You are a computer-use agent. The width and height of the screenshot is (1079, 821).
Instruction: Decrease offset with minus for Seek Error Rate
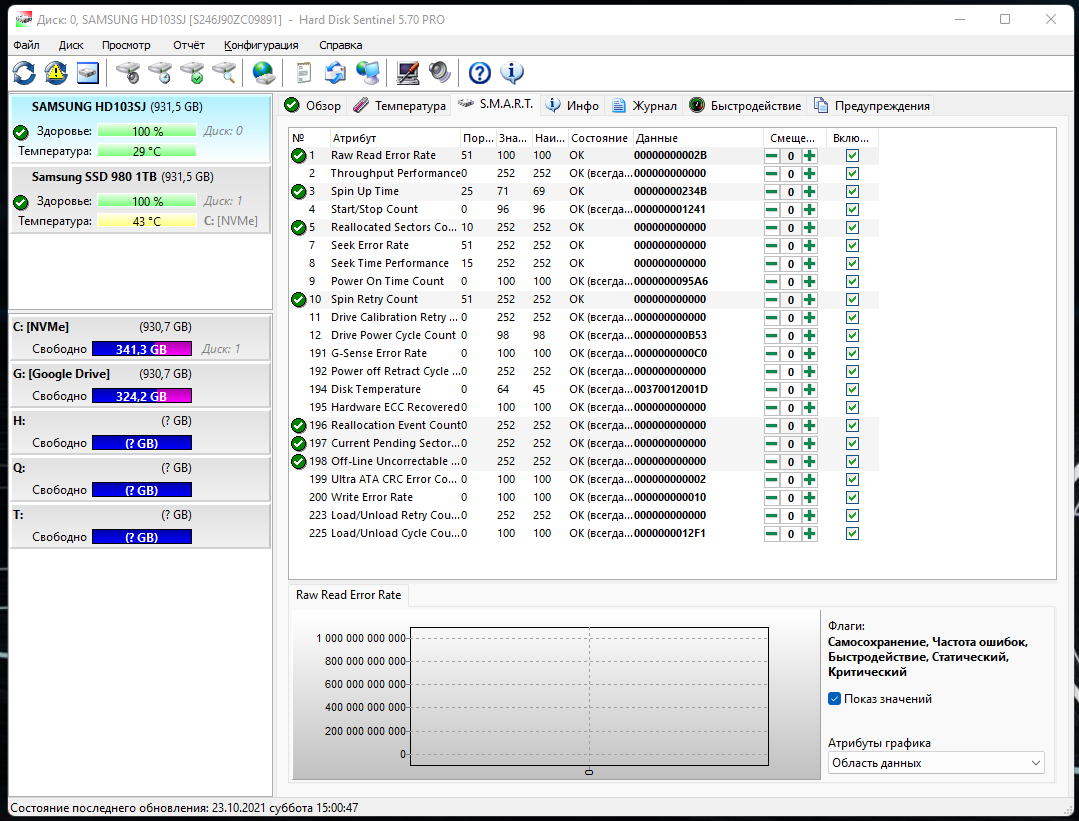click(x=772, y=246)
